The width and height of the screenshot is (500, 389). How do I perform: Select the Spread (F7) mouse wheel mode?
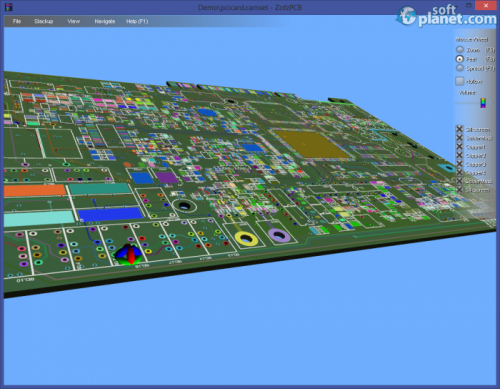pyautogui.click(x=460, y=68)
